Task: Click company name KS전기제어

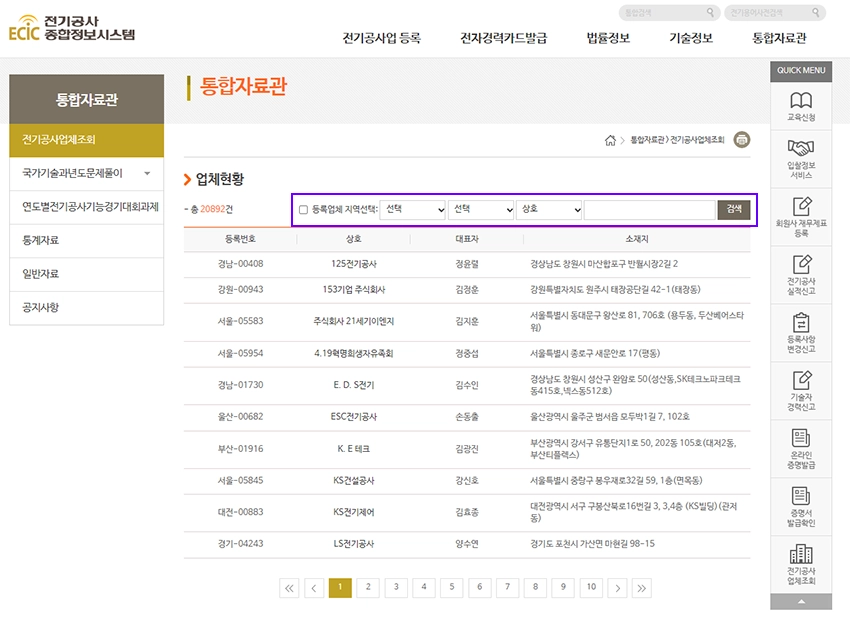Action: (353, 512)
